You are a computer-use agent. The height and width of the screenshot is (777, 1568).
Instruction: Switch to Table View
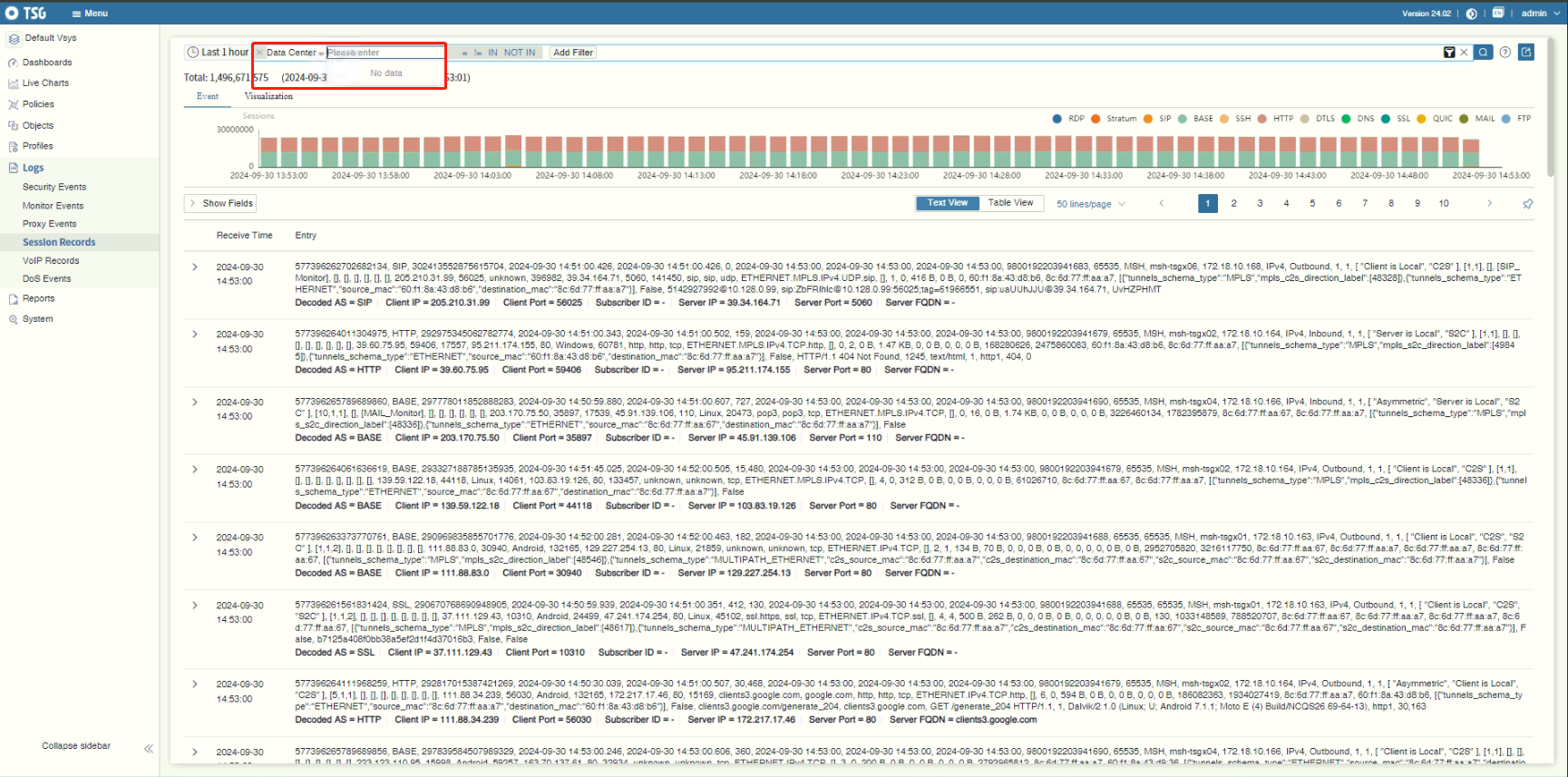point(1010,203)
